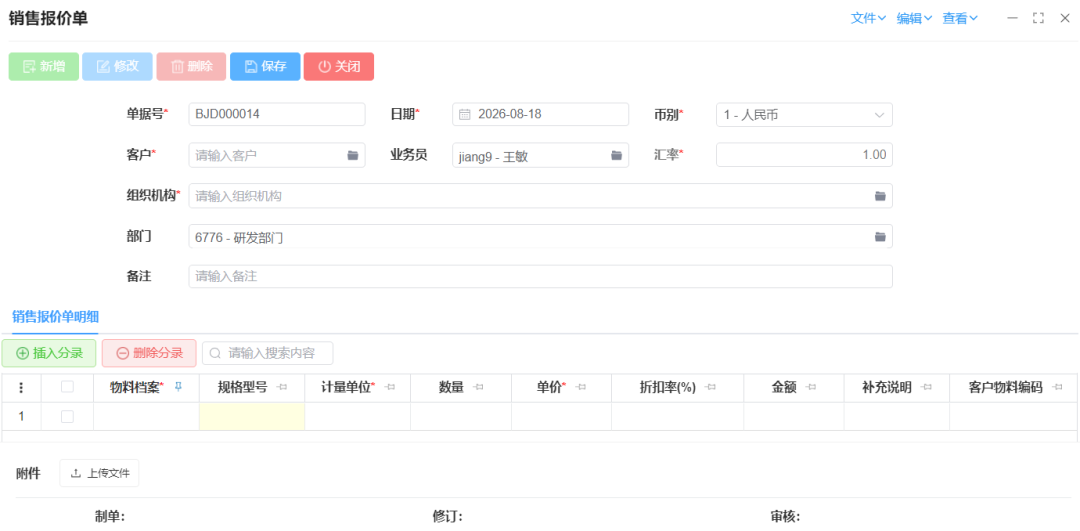Save the quotation with 保存

(264, 67)
